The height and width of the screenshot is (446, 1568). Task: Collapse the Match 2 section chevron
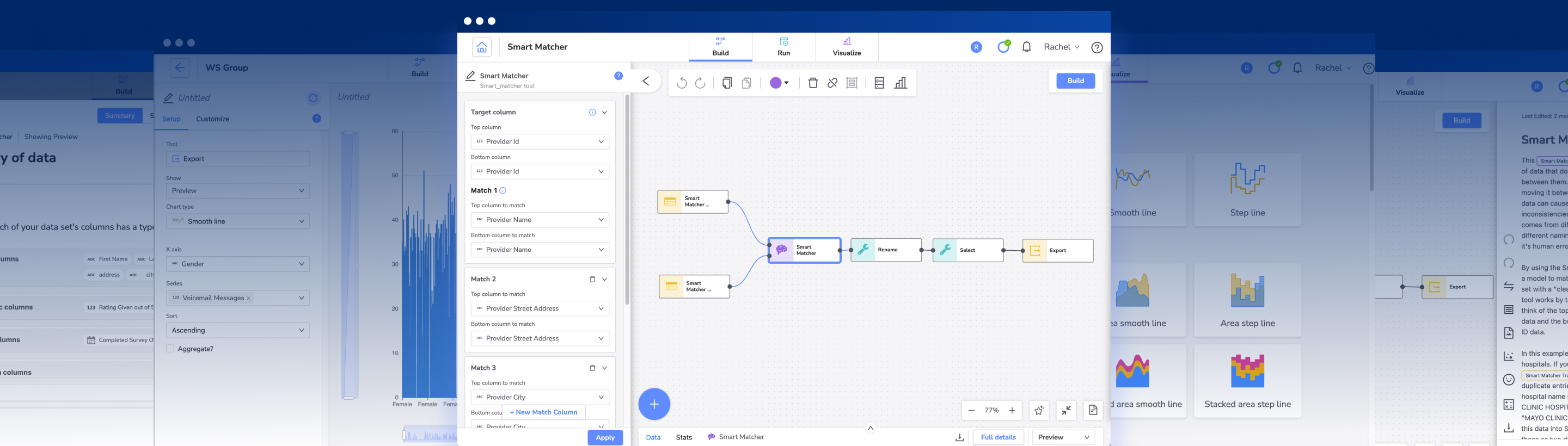pyautogui.click(x=604, y=279)
